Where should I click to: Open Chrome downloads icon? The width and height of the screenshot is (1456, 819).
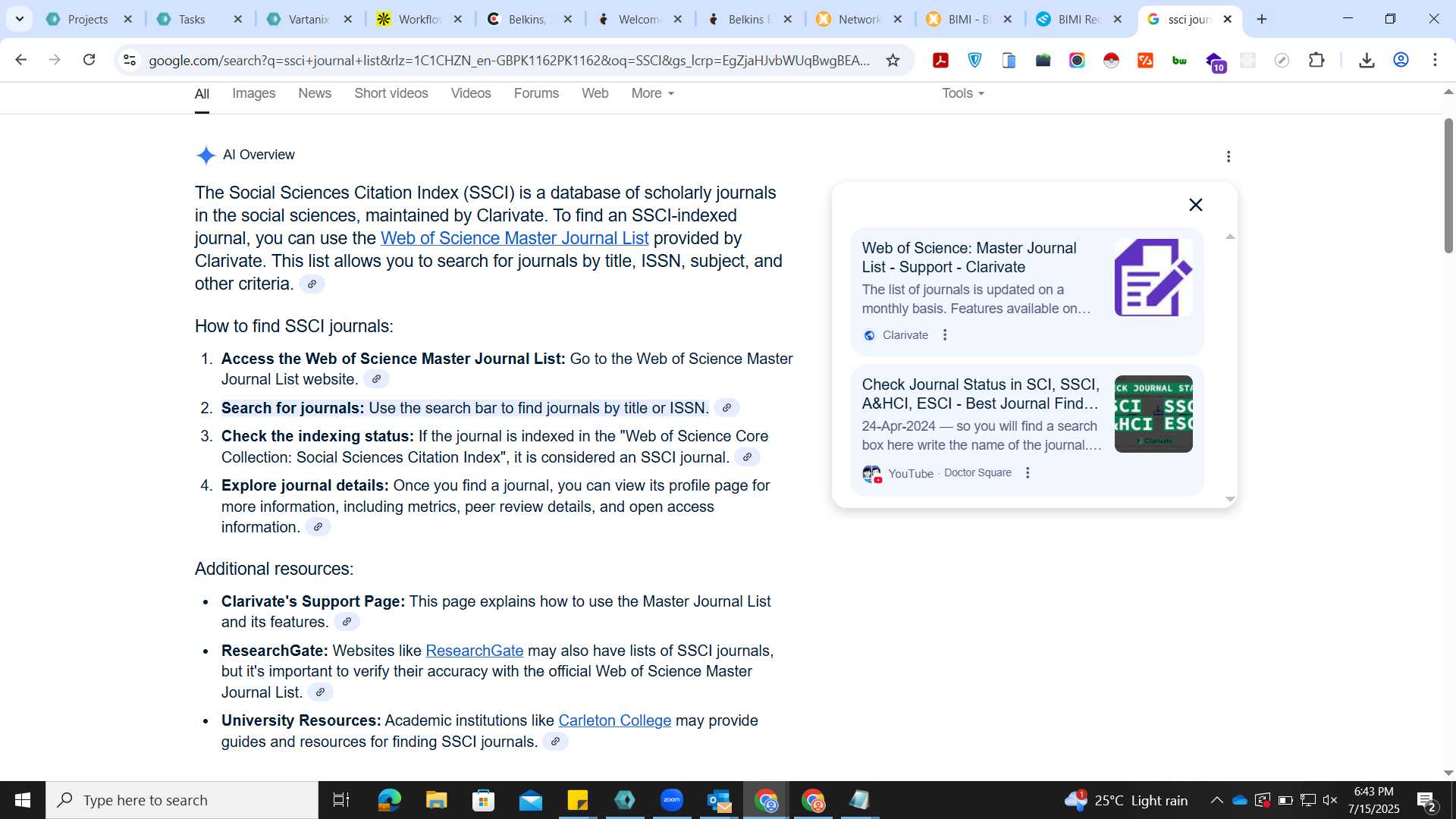point(1367,61)
